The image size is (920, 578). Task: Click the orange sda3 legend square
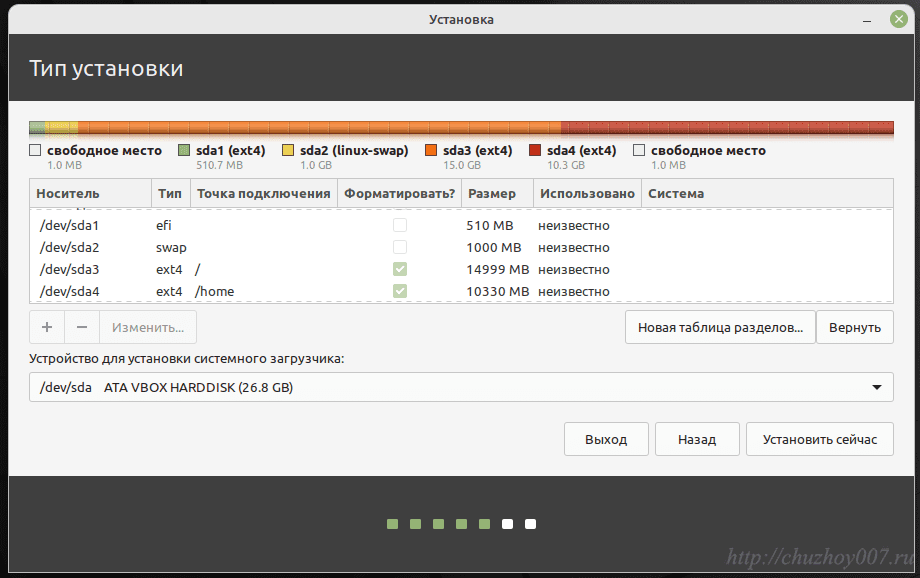[x=431, y=151]
